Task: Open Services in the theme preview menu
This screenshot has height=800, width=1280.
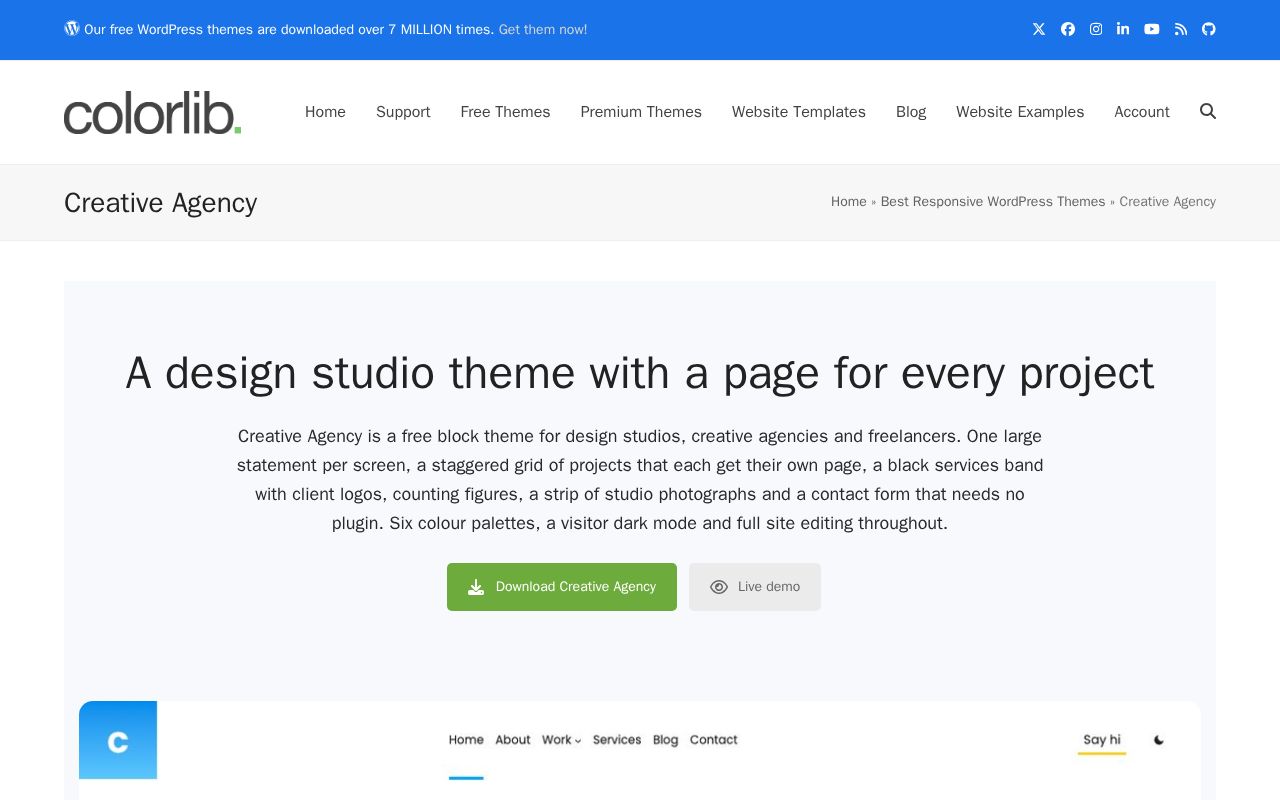Action: [x=617, y=740]
